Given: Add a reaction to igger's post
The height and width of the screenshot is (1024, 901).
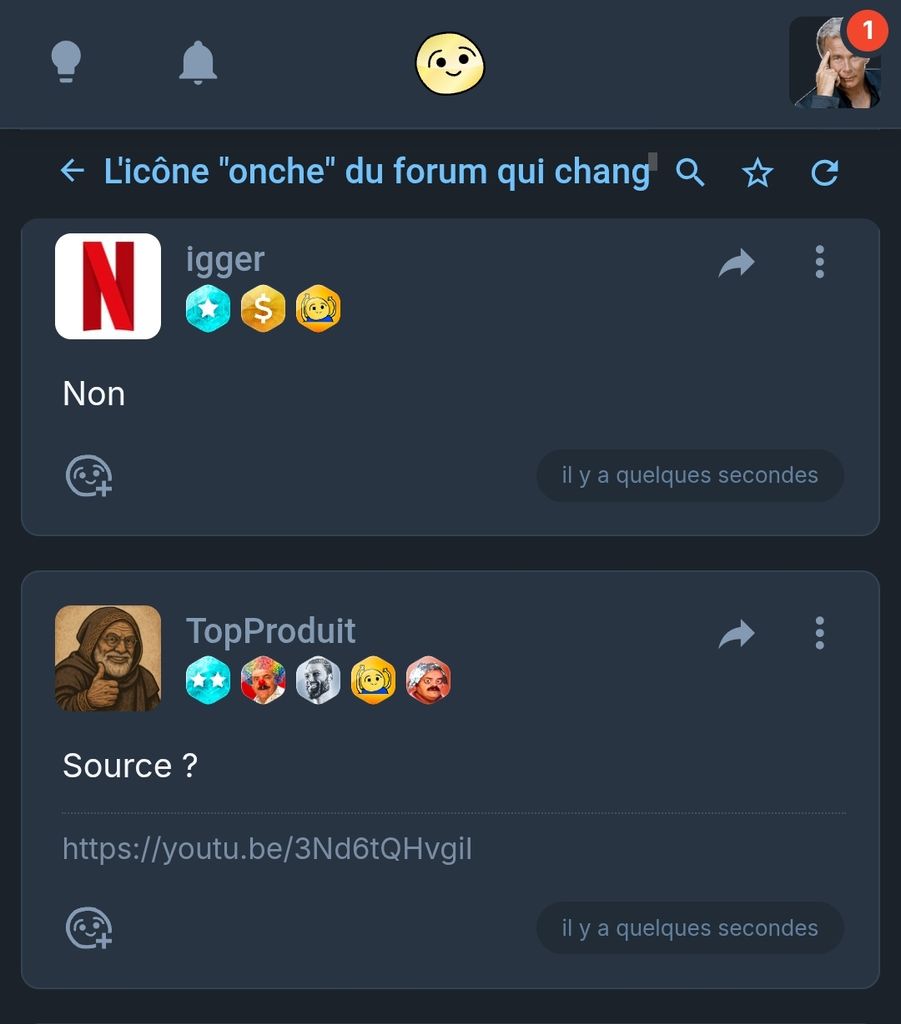Looking at the screenshot, I should click(x=88, y=476).
